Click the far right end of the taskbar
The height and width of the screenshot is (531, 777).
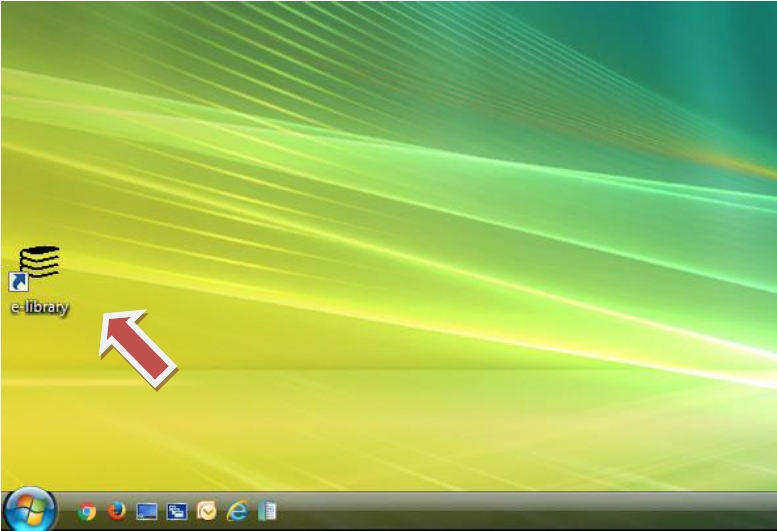click(765, 511)
